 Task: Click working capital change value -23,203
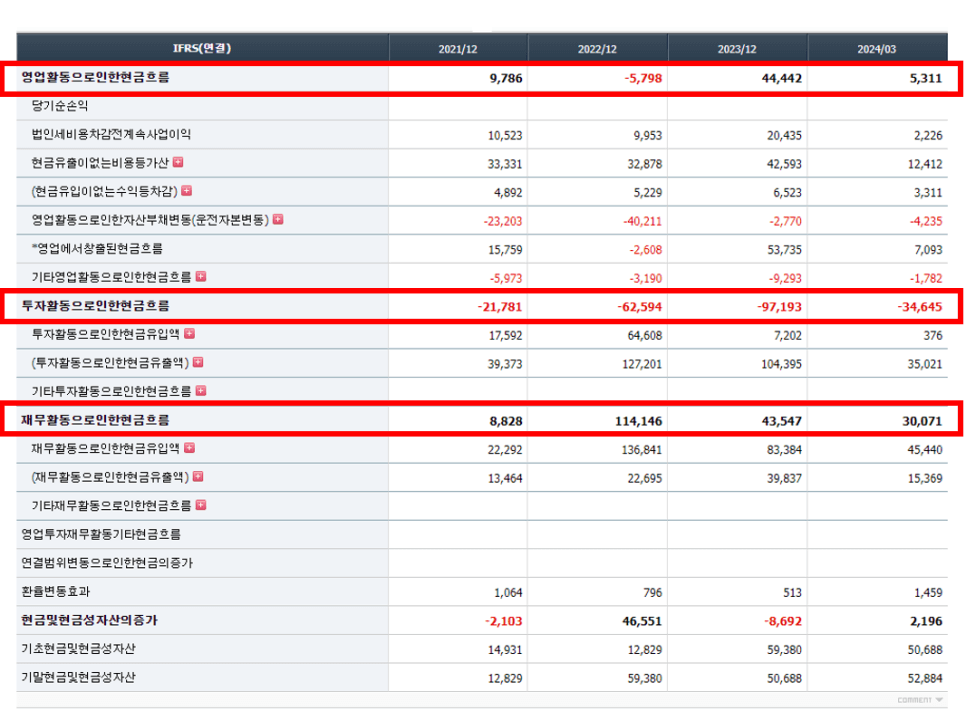pyautogui.click(x=503, y=221)
